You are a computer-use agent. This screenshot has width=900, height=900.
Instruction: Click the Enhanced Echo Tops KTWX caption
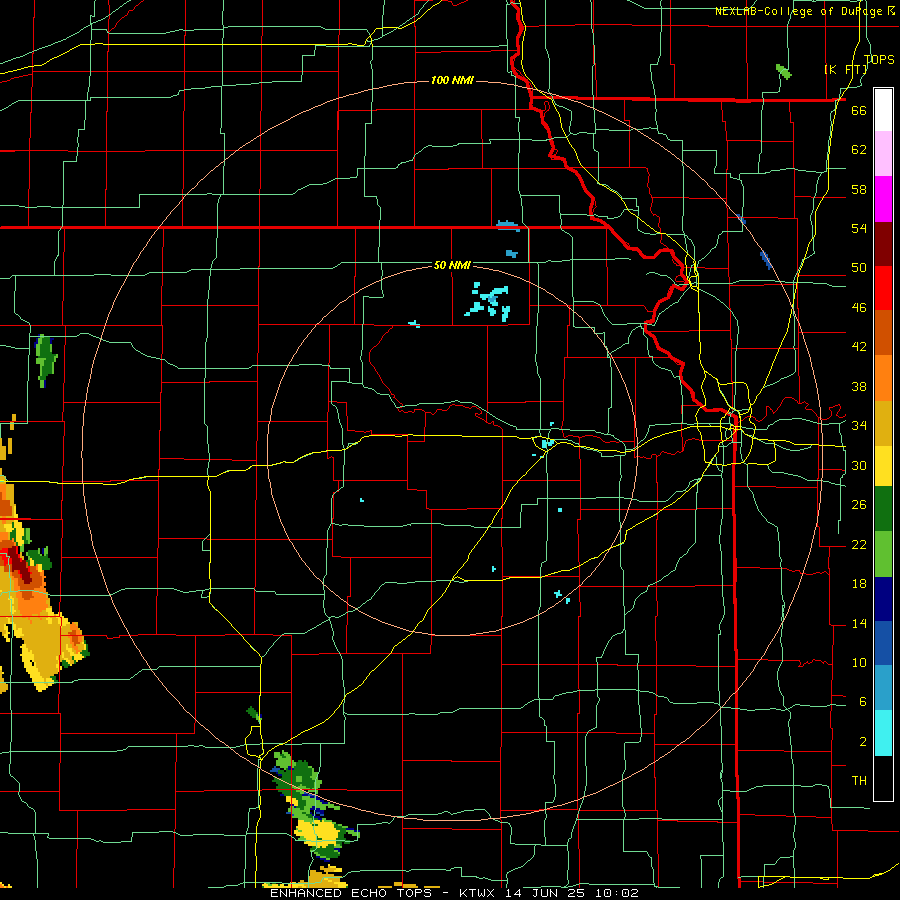[454, 893]
